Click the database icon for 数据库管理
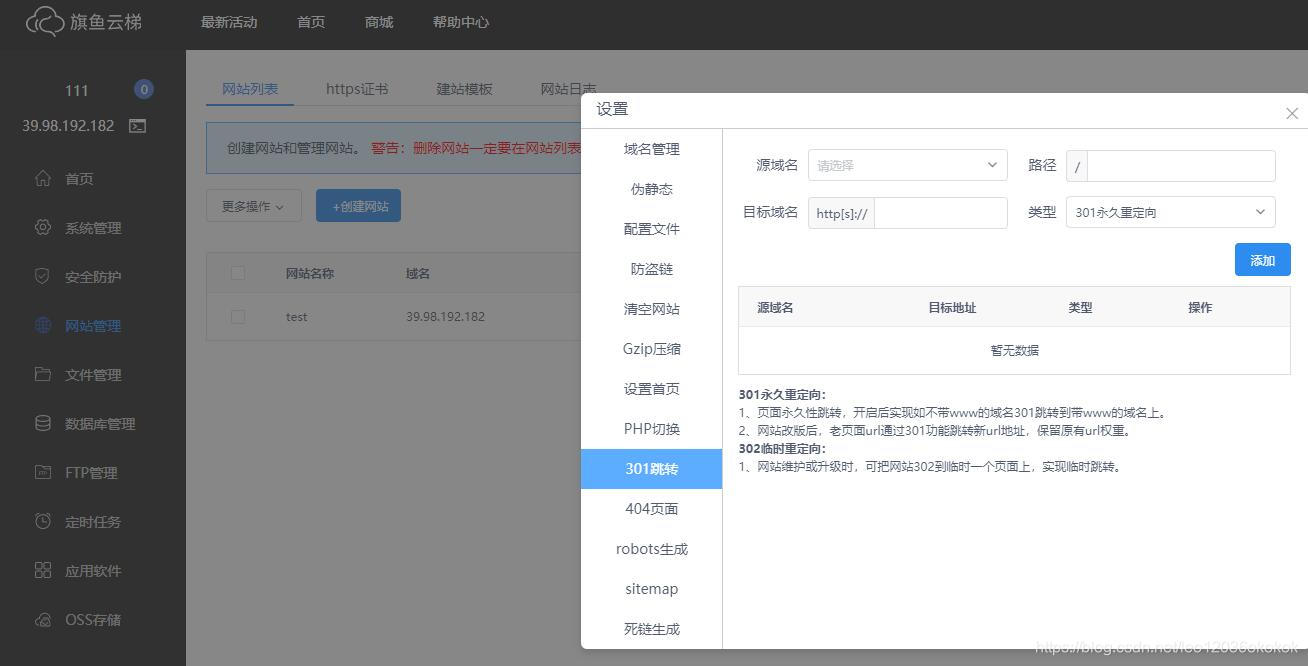 [42, 423]
